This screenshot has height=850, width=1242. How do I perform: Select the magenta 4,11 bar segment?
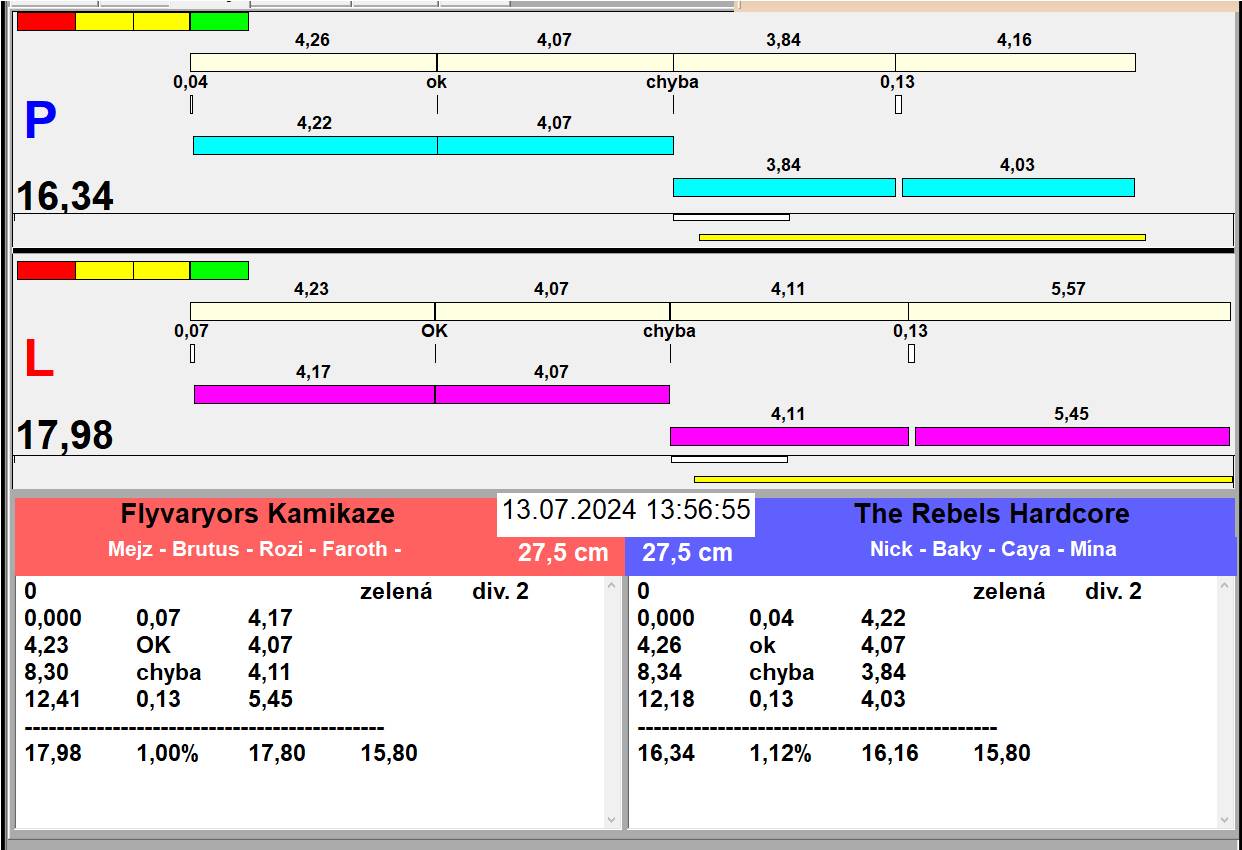pyautogui.click(x=789, y=436)
